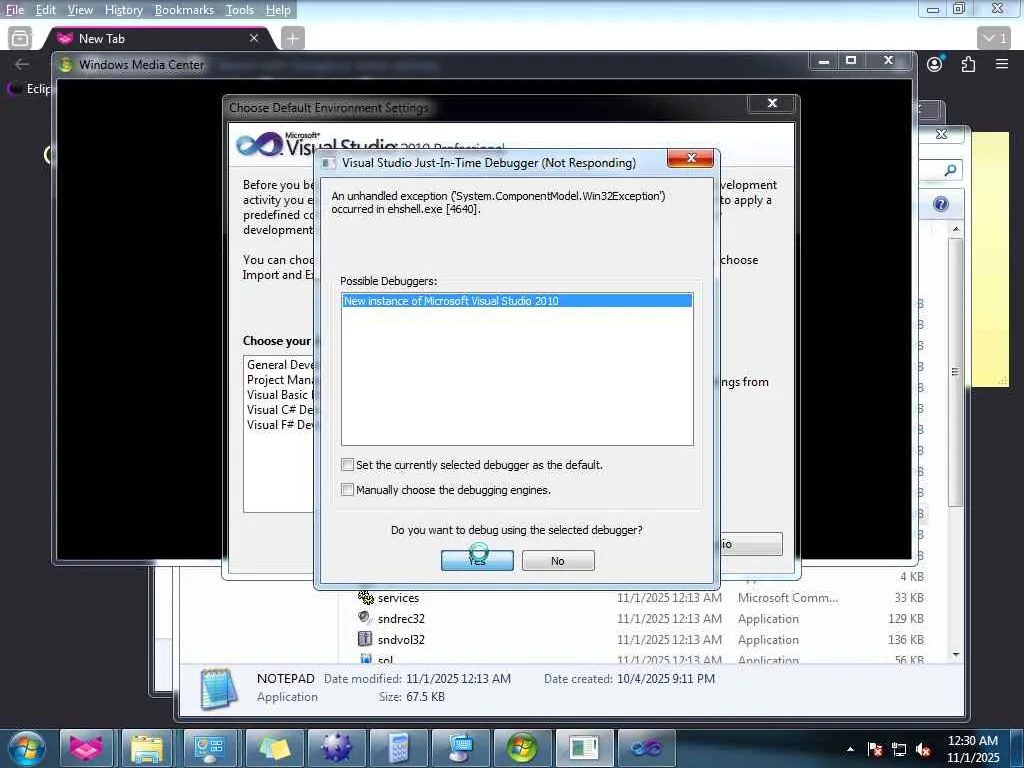Open the browser account profile icon

tap(935, 64)
